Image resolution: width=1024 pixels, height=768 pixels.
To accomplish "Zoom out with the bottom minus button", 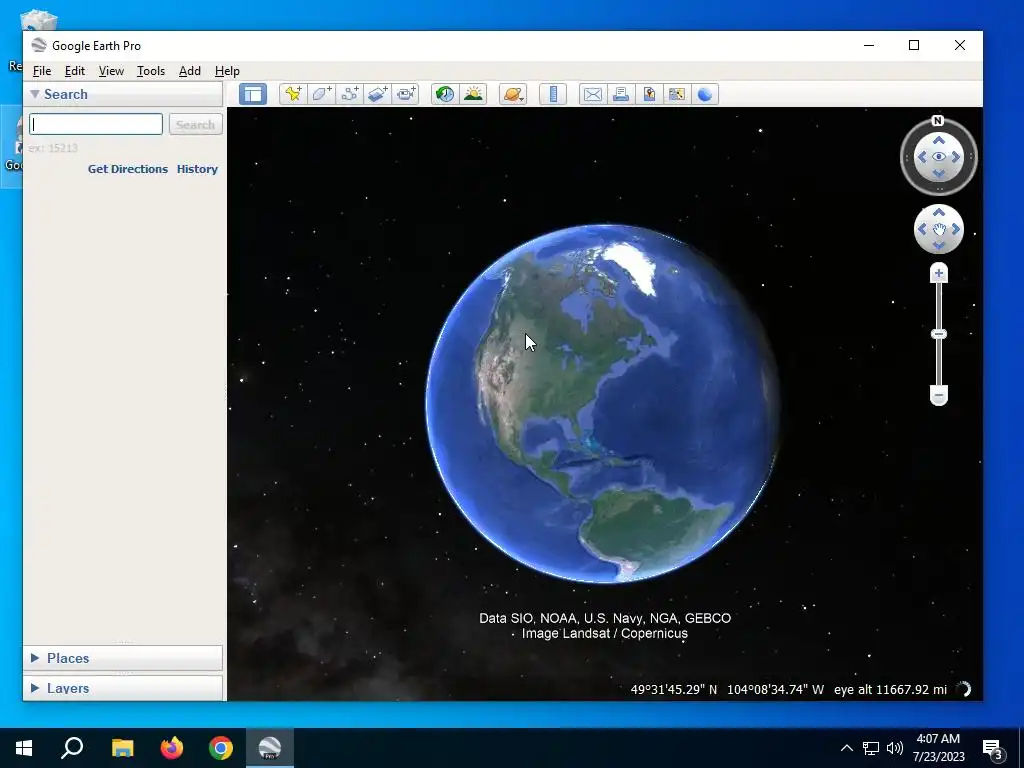I will (x=938, y=396).
